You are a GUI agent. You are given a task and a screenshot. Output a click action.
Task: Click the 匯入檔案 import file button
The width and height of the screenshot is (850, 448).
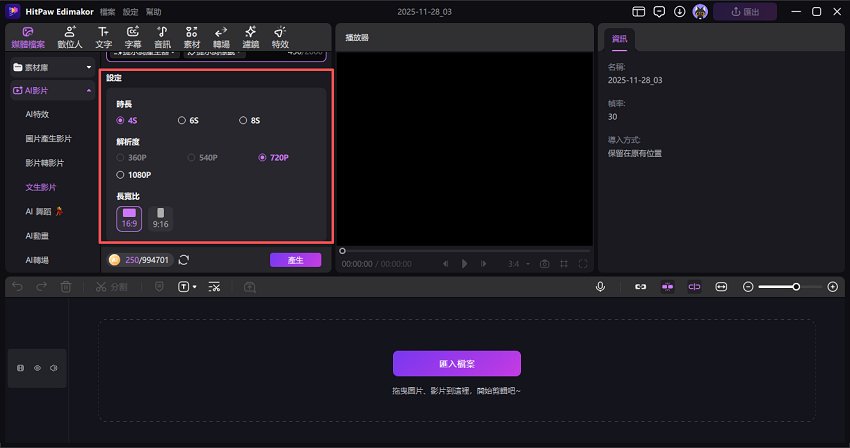point(456,363)
